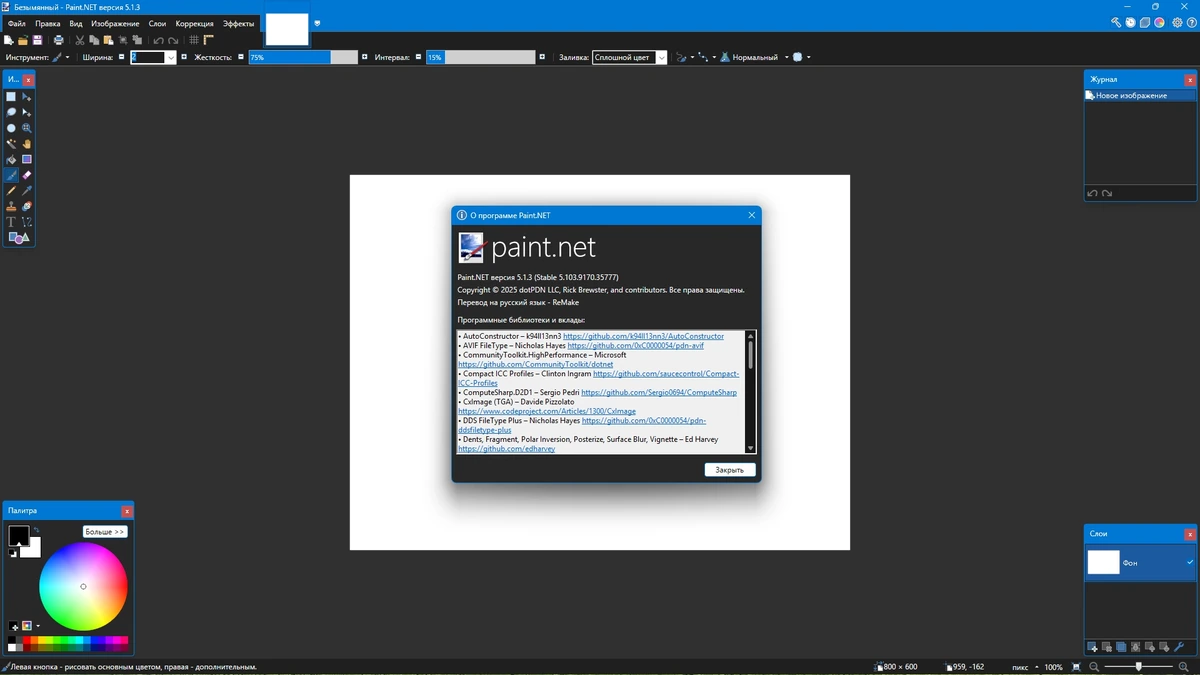Select the Paint Bucket tool
The height and width of the screenshot is (675, 1200).
coord(11,159)
